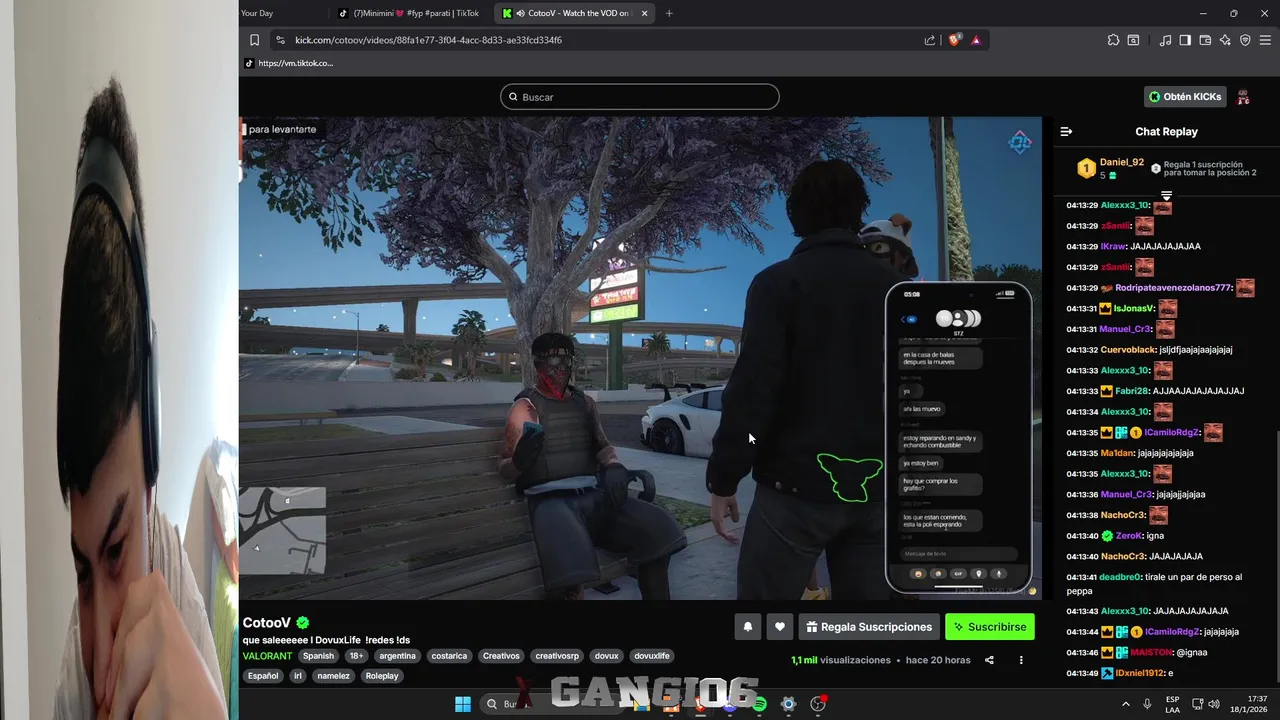Open the Brave VPN shield icon
Viewport: 1280px width, 720px height.
[x=1245, y=40]
